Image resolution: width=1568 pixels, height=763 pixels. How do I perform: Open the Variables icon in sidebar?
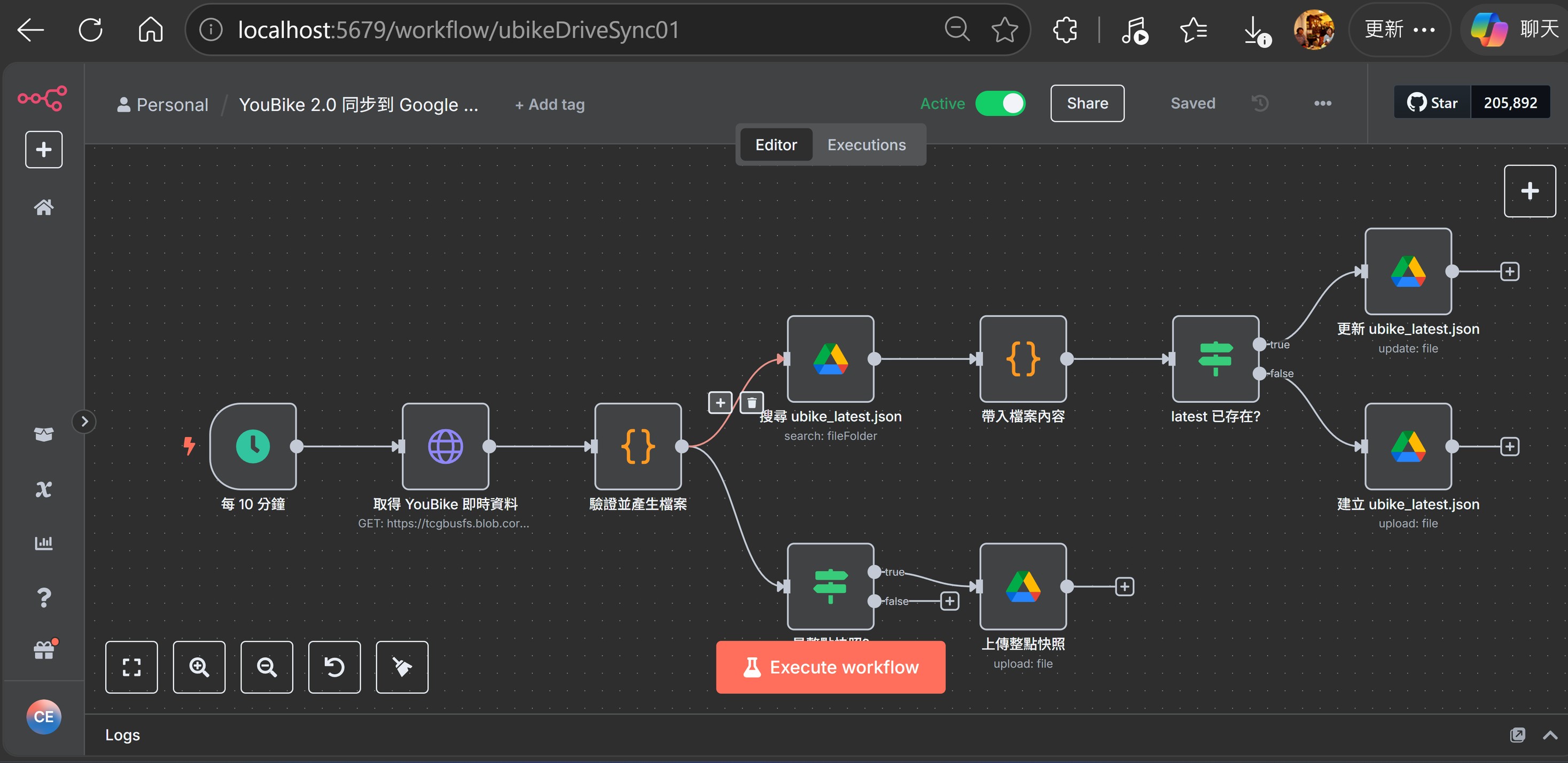(44, 489)
